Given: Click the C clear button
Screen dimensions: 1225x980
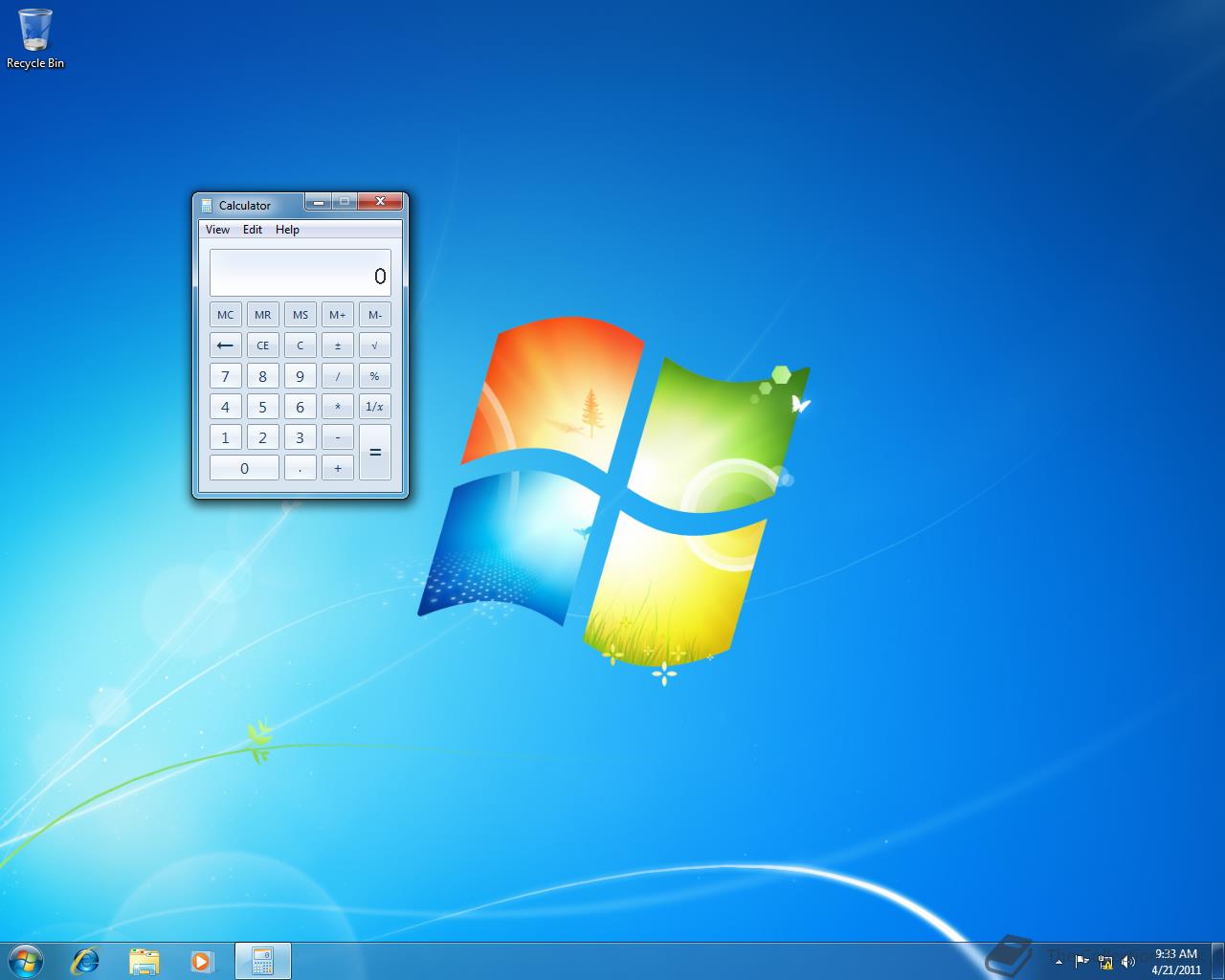Looking at the screenshot, I should [x=301, y=345].
